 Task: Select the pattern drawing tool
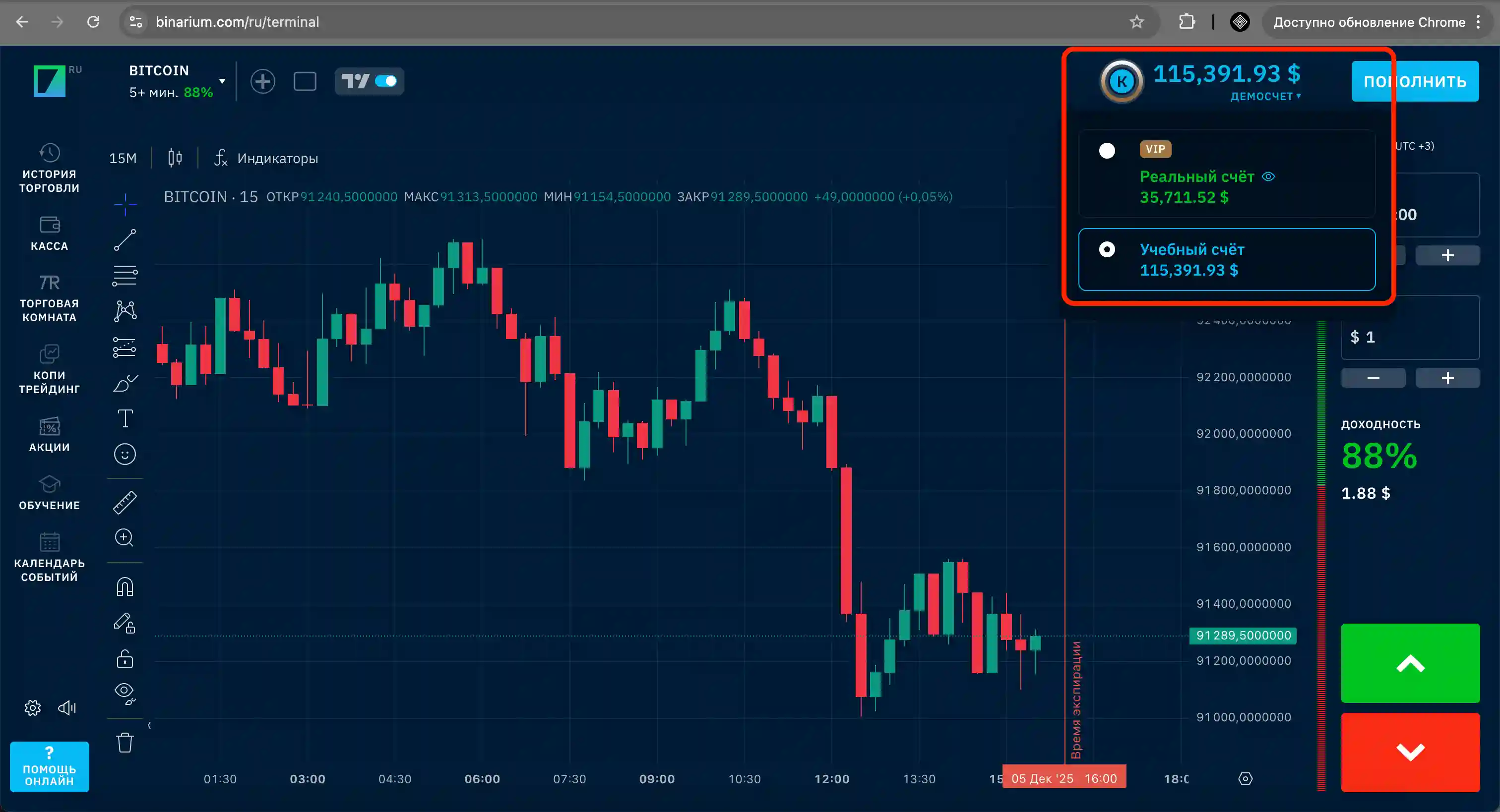[125, 311]
